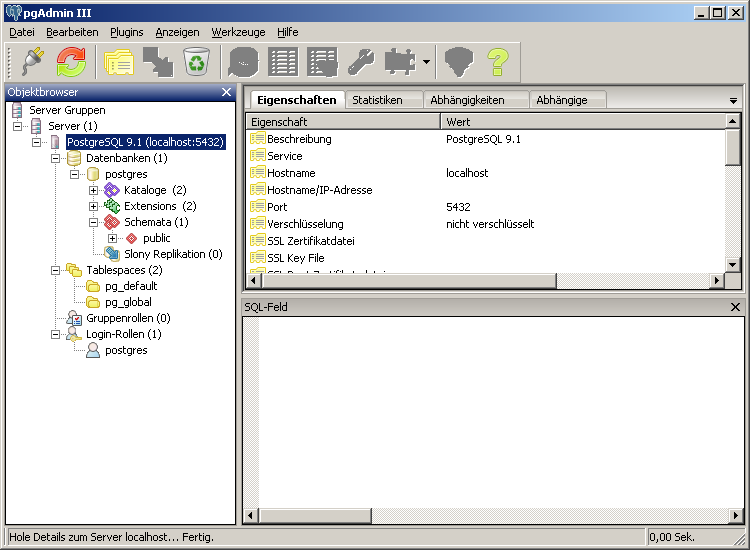Select the SSL Key File property row
750x550 pixels.
point(486,258)
